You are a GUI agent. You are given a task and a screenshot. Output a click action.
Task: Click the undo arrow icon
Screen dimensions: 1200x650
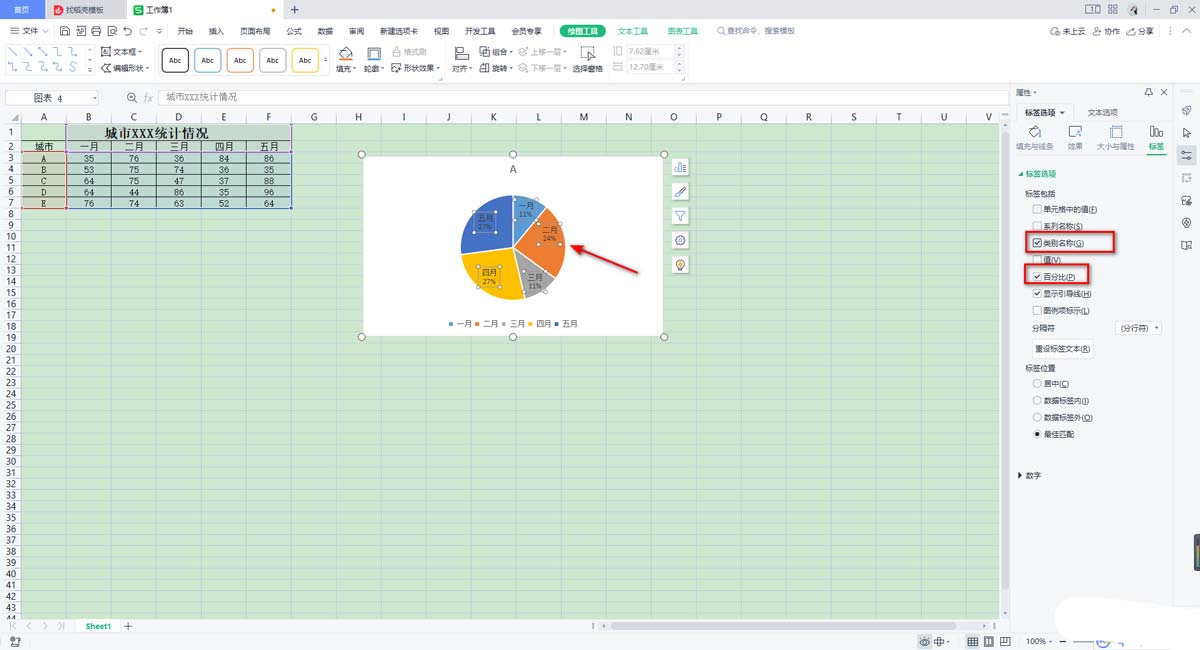[x=127, y=31]
